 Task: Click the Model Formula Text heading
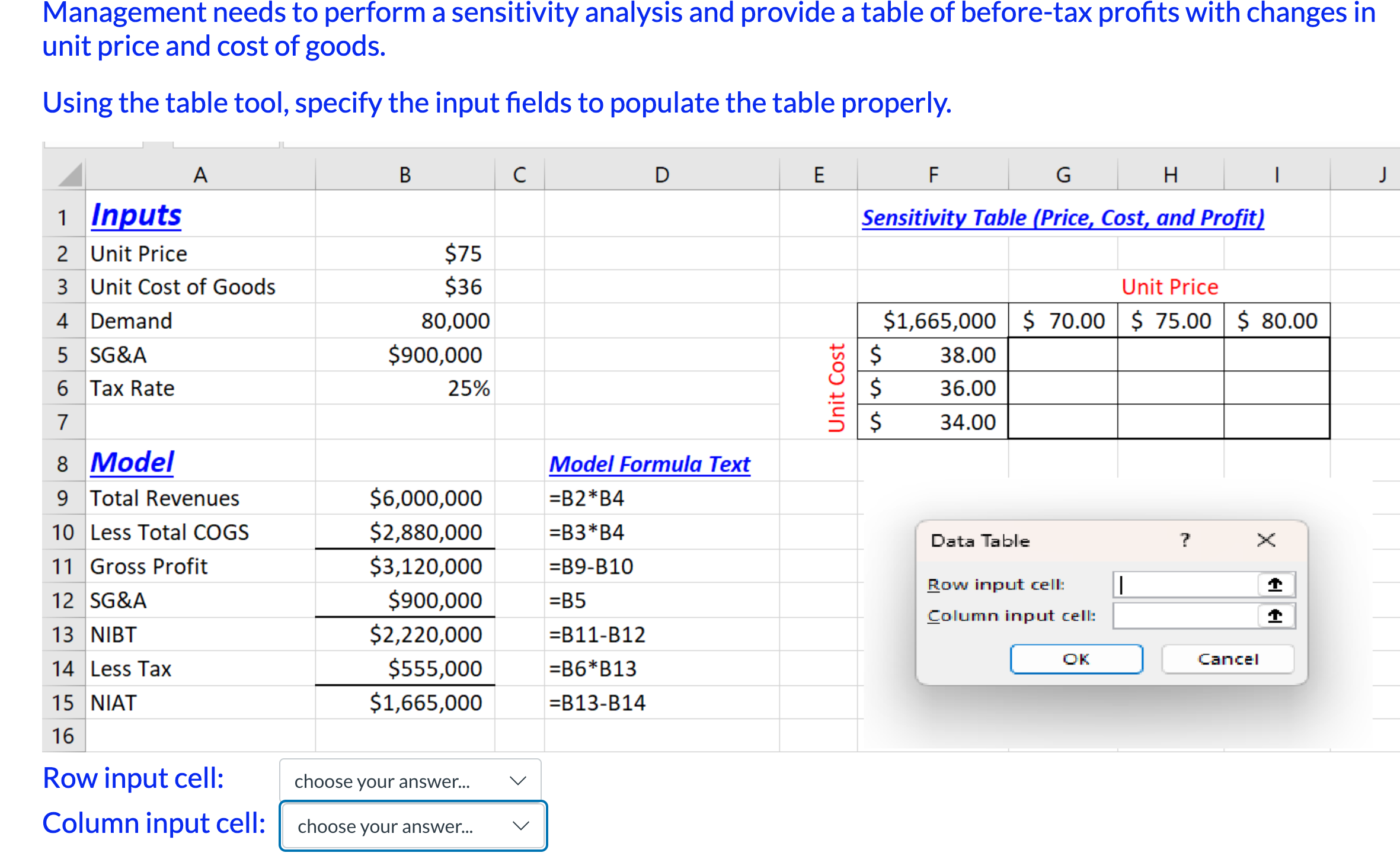click(x=650, y=464)
